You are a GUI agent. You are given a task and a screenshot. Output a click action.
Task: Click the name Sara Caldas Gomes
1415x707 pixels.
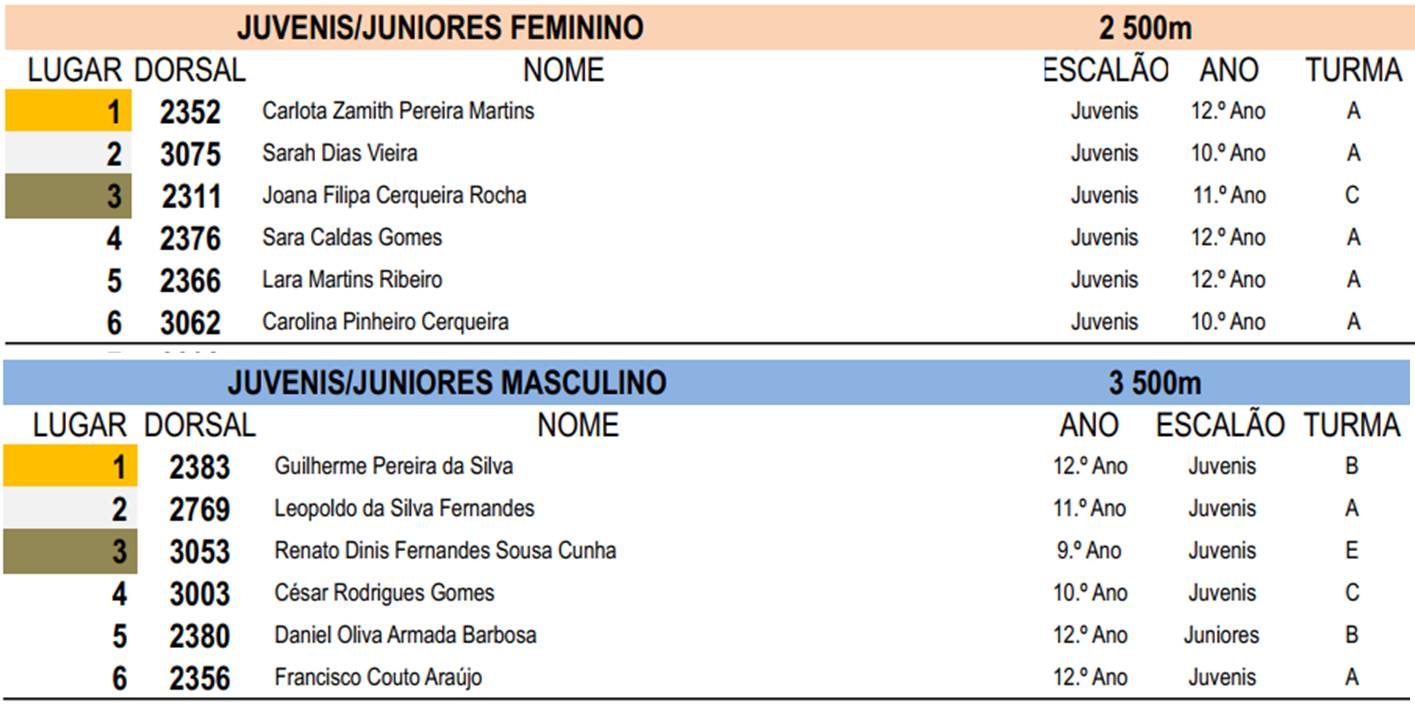pos(352,238)
